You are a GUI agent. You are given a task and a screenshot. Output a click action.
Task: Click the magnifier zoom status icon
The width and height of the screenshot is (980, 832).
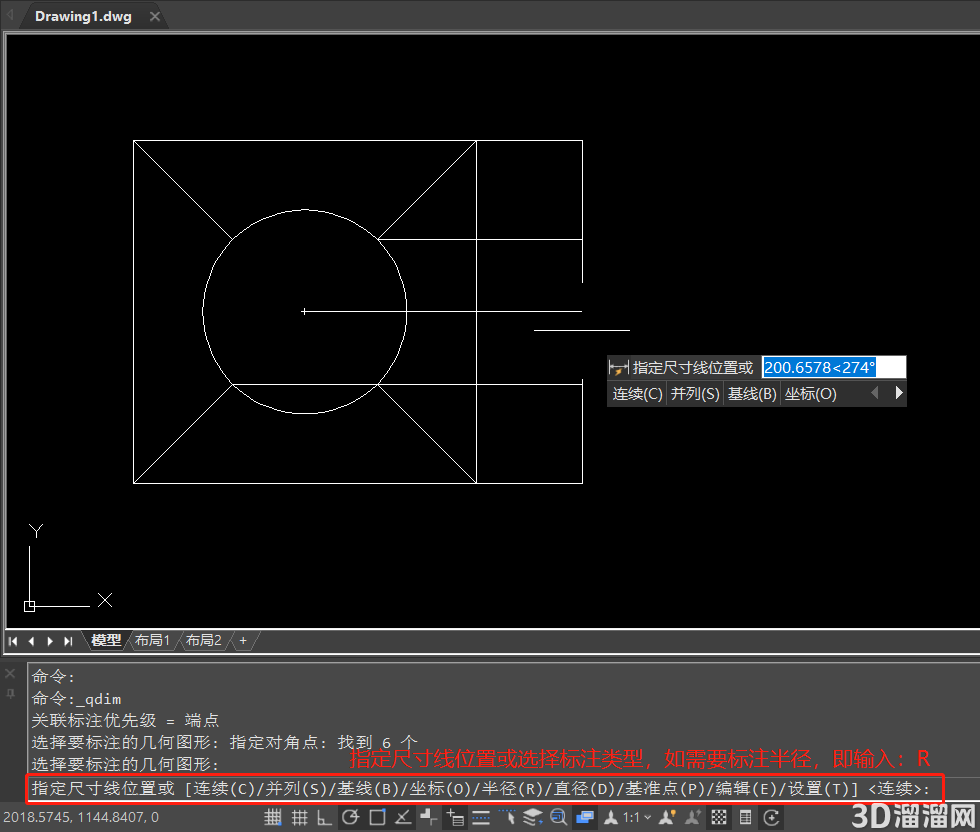point(558,817)
